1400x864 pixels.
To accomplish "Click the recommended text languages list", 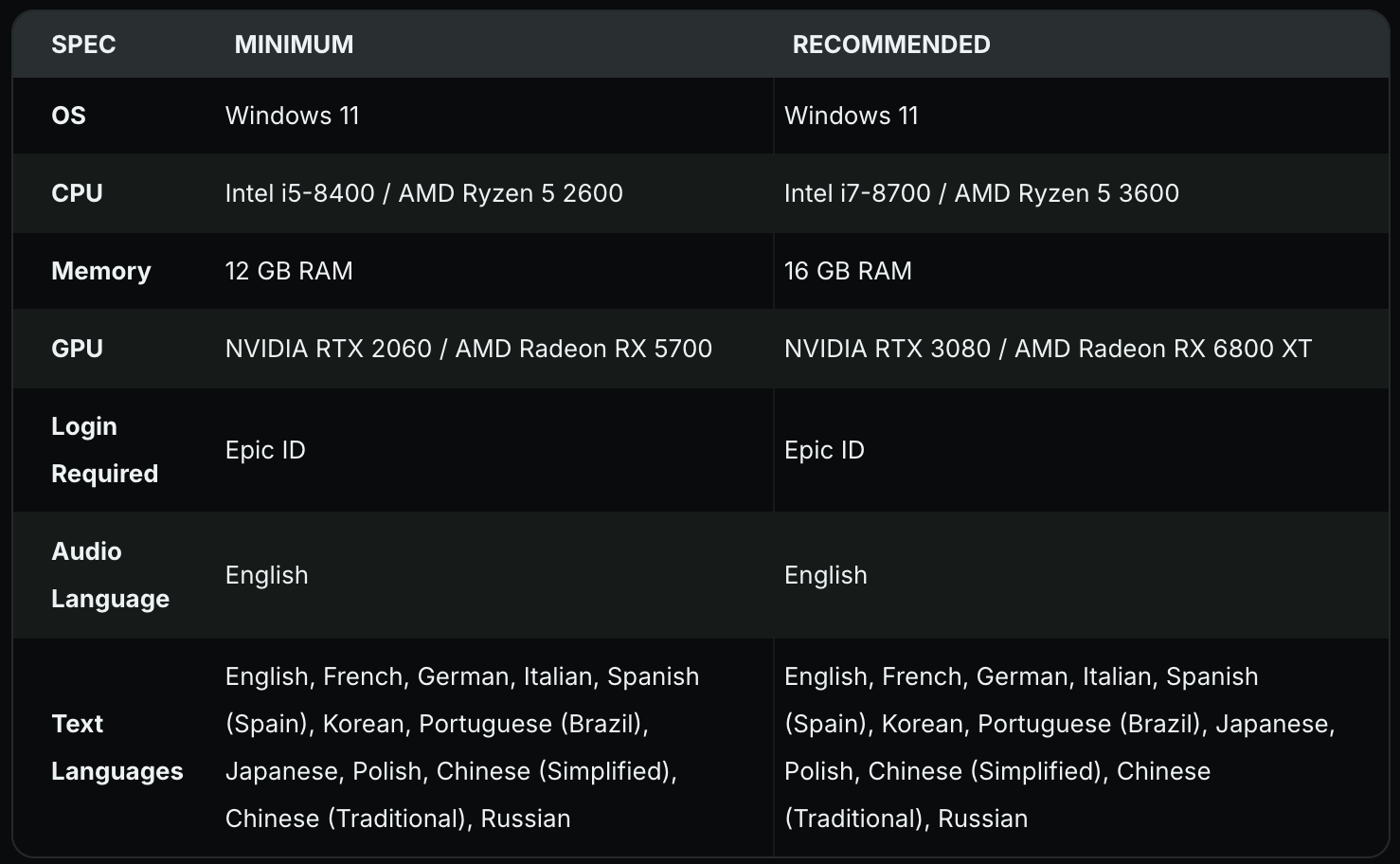I will pyautogui.click(x=1059, y=747).
